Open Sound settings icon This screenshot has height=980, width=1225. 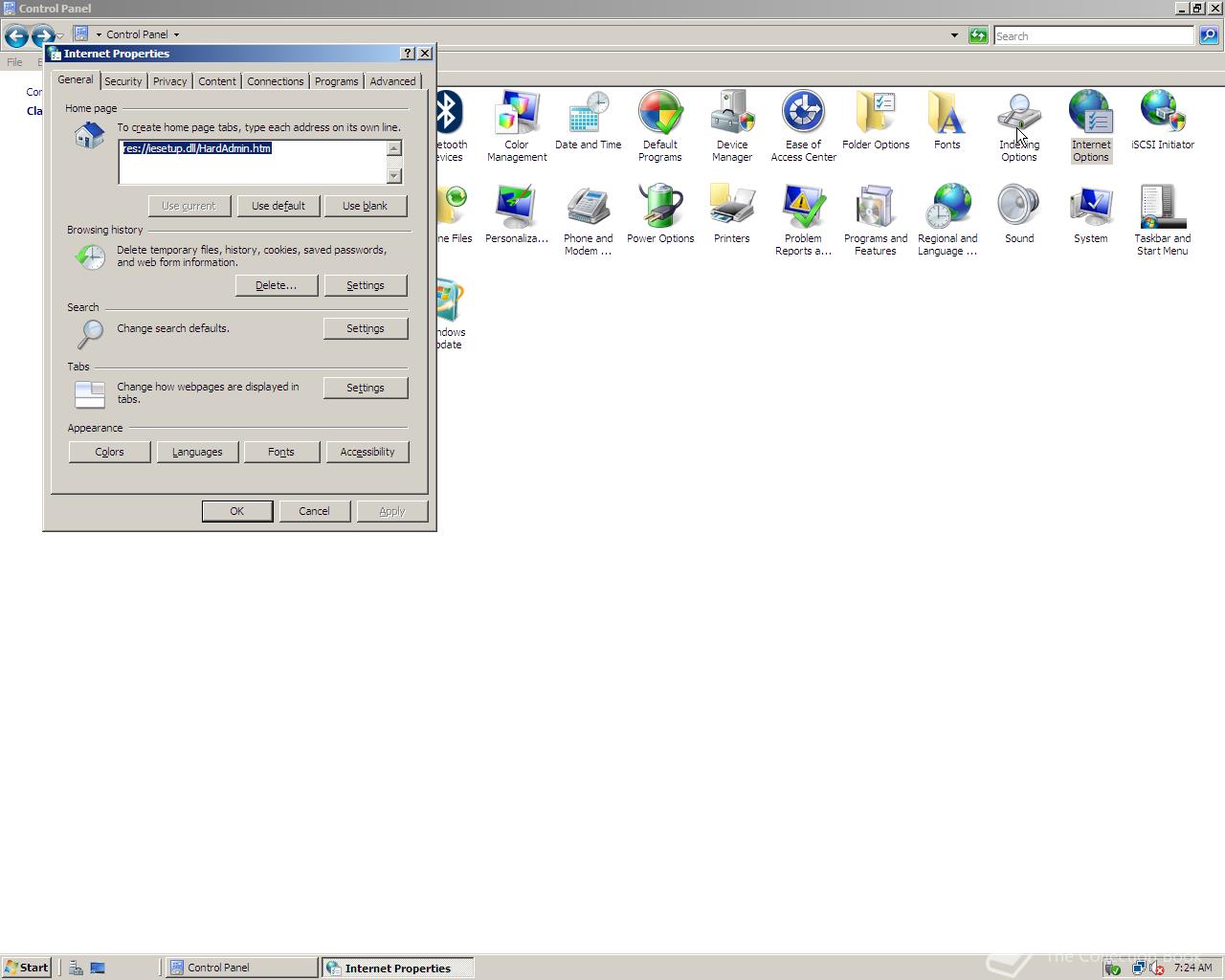1018,214
